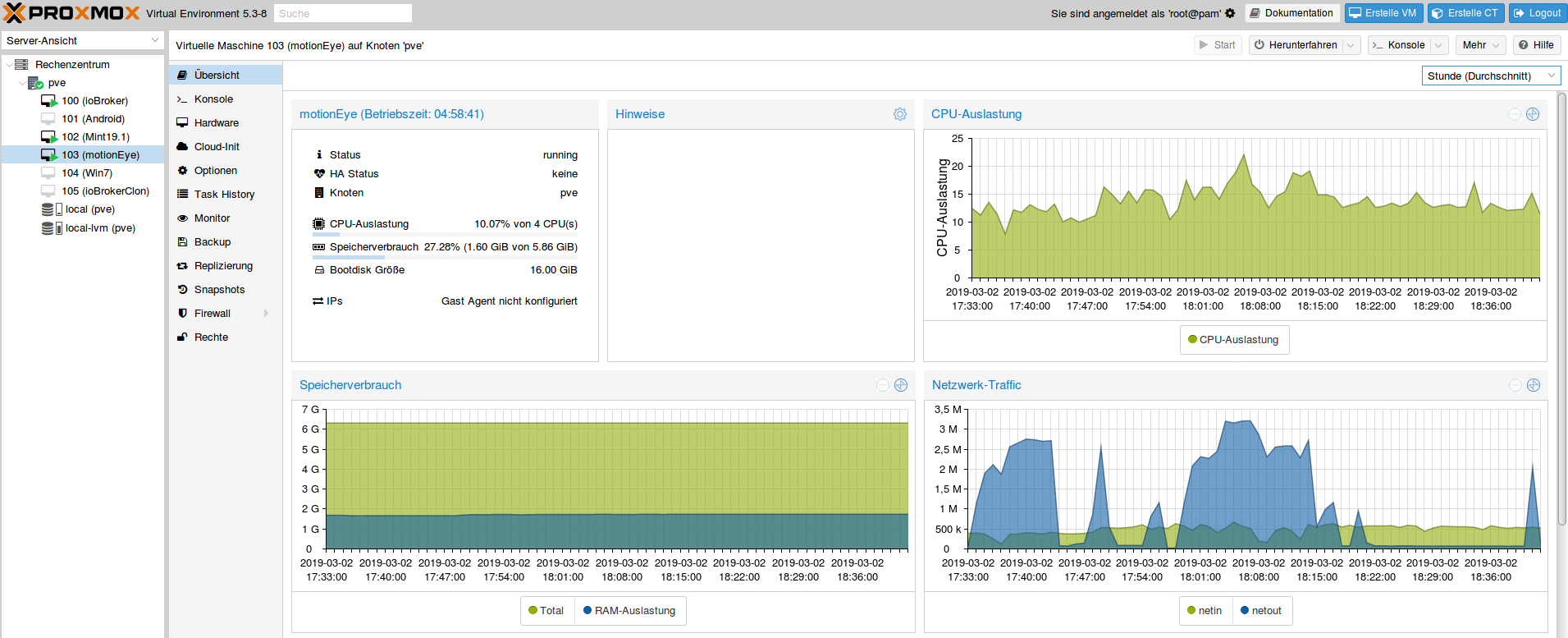This screenshot has height=638, width=1568.
Task: Click the Monitor eye icon in sidebar
Action: coord(182,218)
